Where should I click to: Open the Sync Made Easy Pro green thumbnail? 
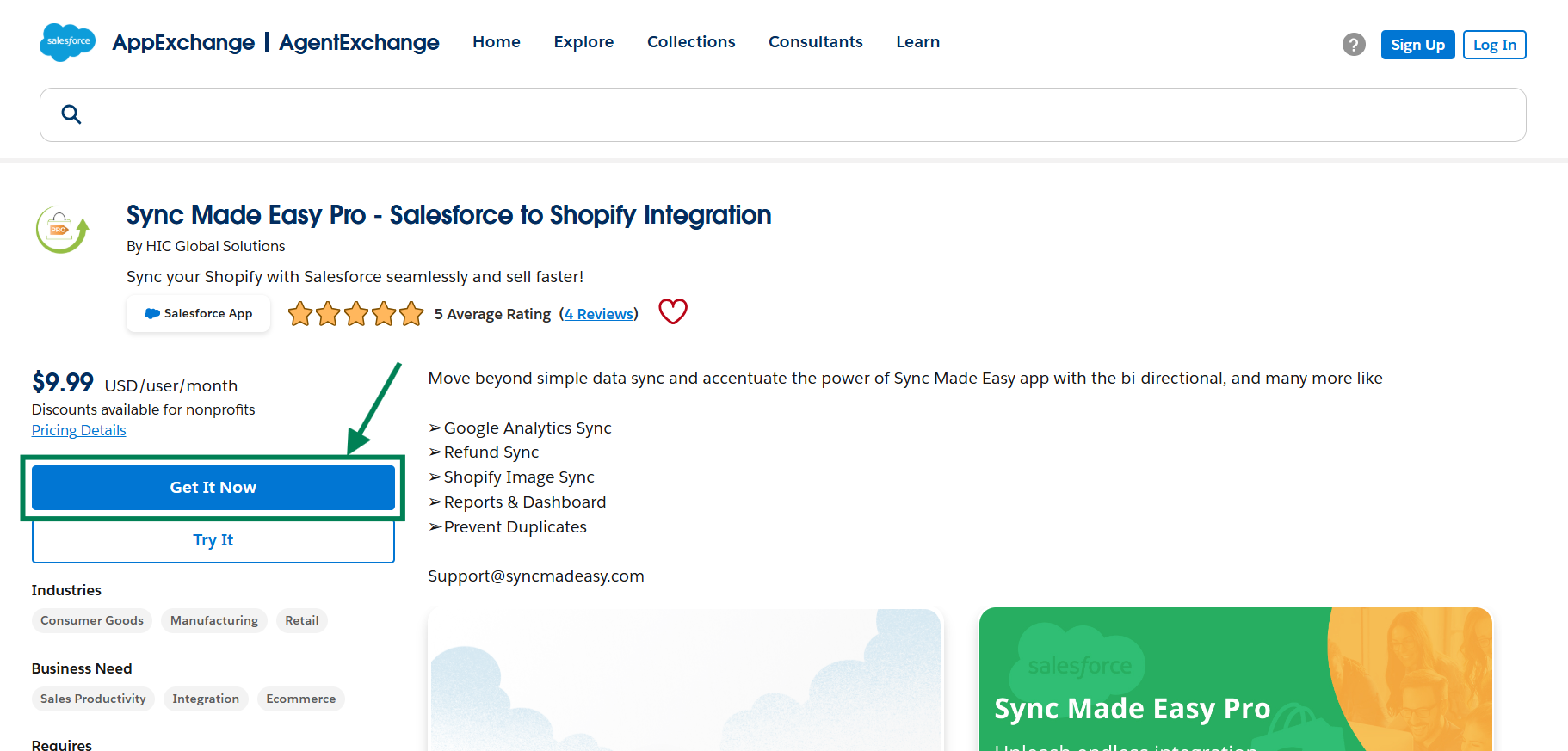click(1236, 680)
